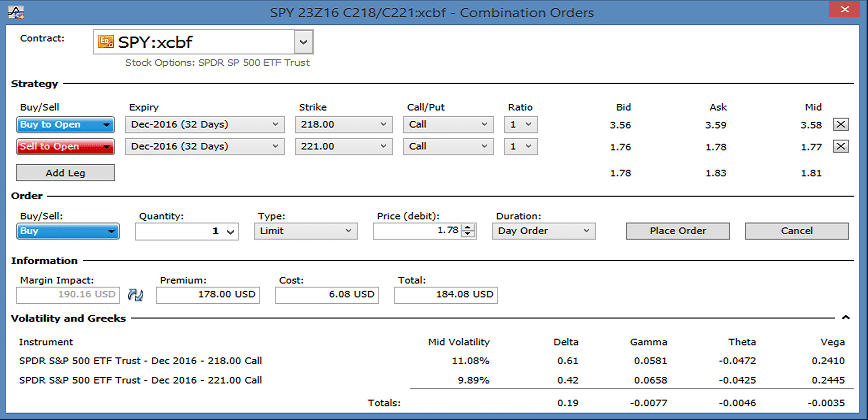Change order type from Limit
Screen dimensions: 868x420
(305, 231)
